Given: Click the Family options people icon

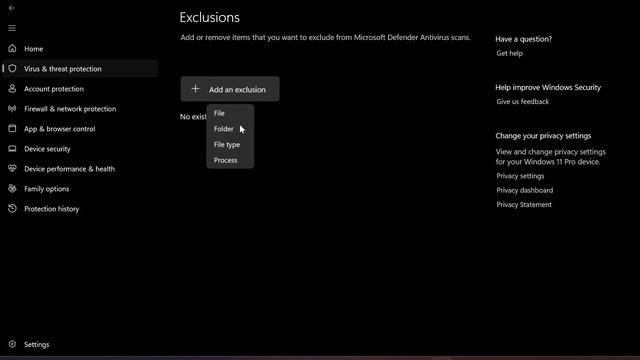Looking at the screenshot, I should [x=12, y=189].
